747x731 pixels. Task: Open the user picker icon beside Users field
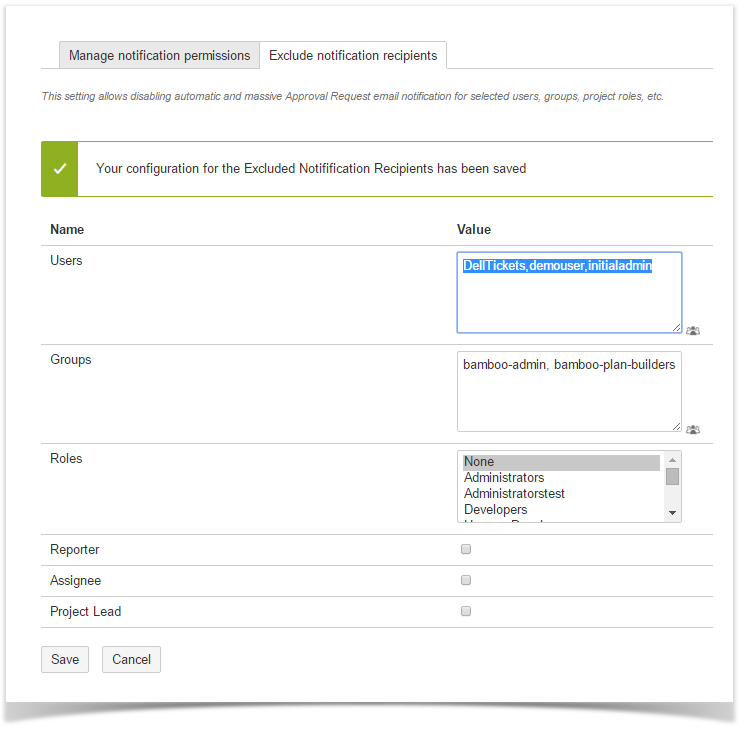(x=693, y=330)
